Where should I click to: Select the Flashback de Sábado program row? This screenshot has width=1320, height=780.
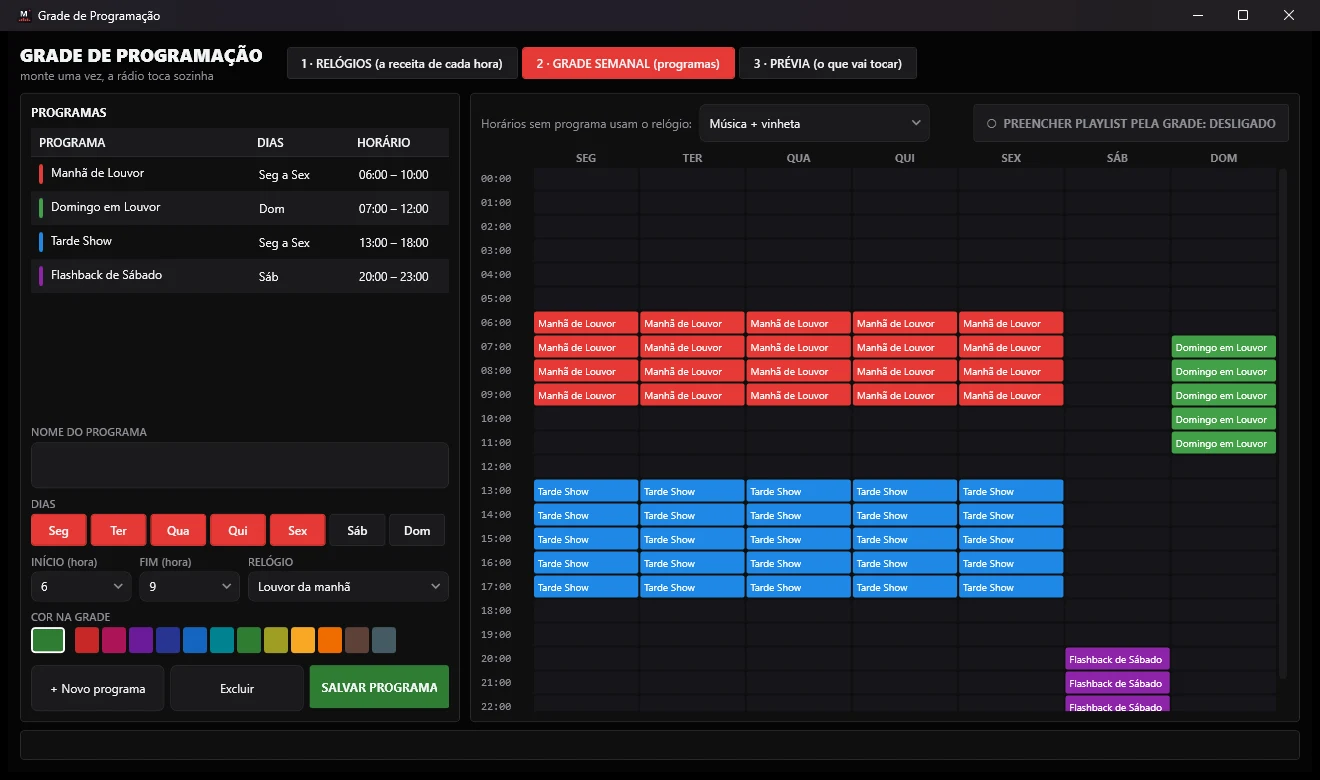click(240, 276)
